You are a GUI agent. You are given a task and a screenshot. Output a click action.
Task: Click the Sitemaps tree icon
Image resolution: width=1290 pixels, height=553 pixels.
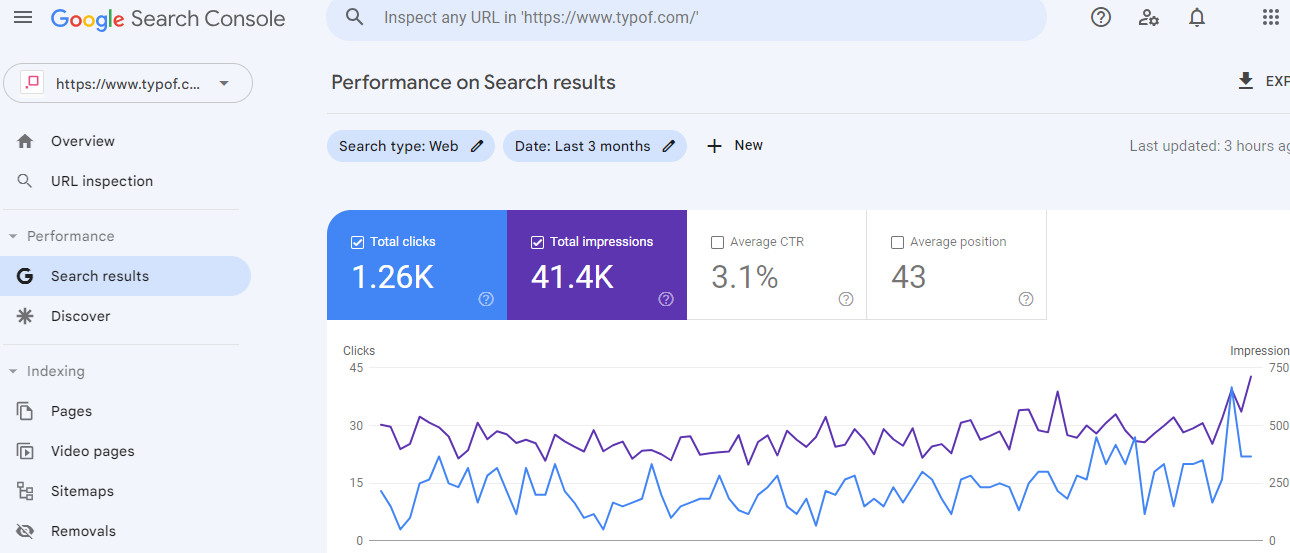tap(26, 491)
